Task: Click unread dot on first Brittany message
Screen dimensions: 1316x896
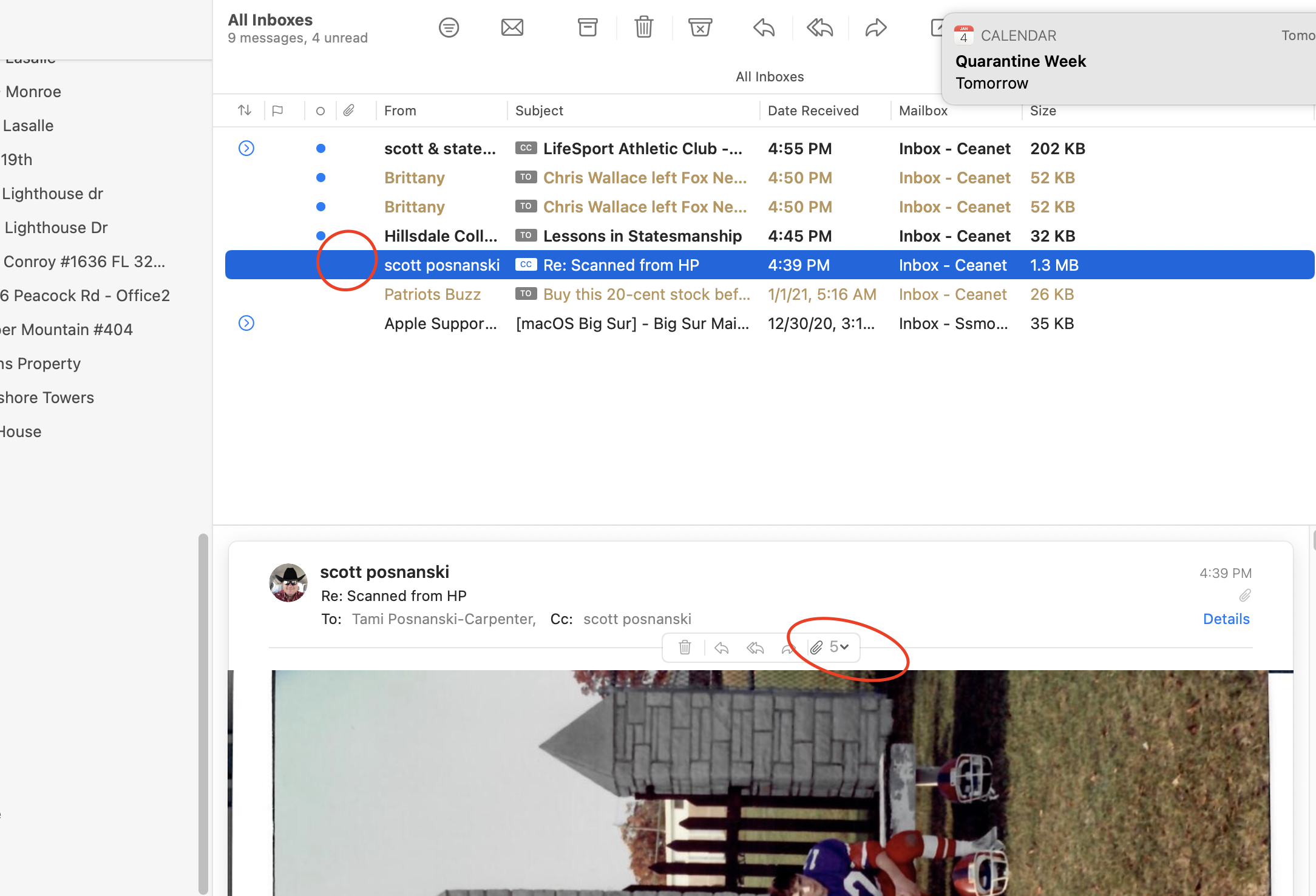Action: [x=321, y=177]
